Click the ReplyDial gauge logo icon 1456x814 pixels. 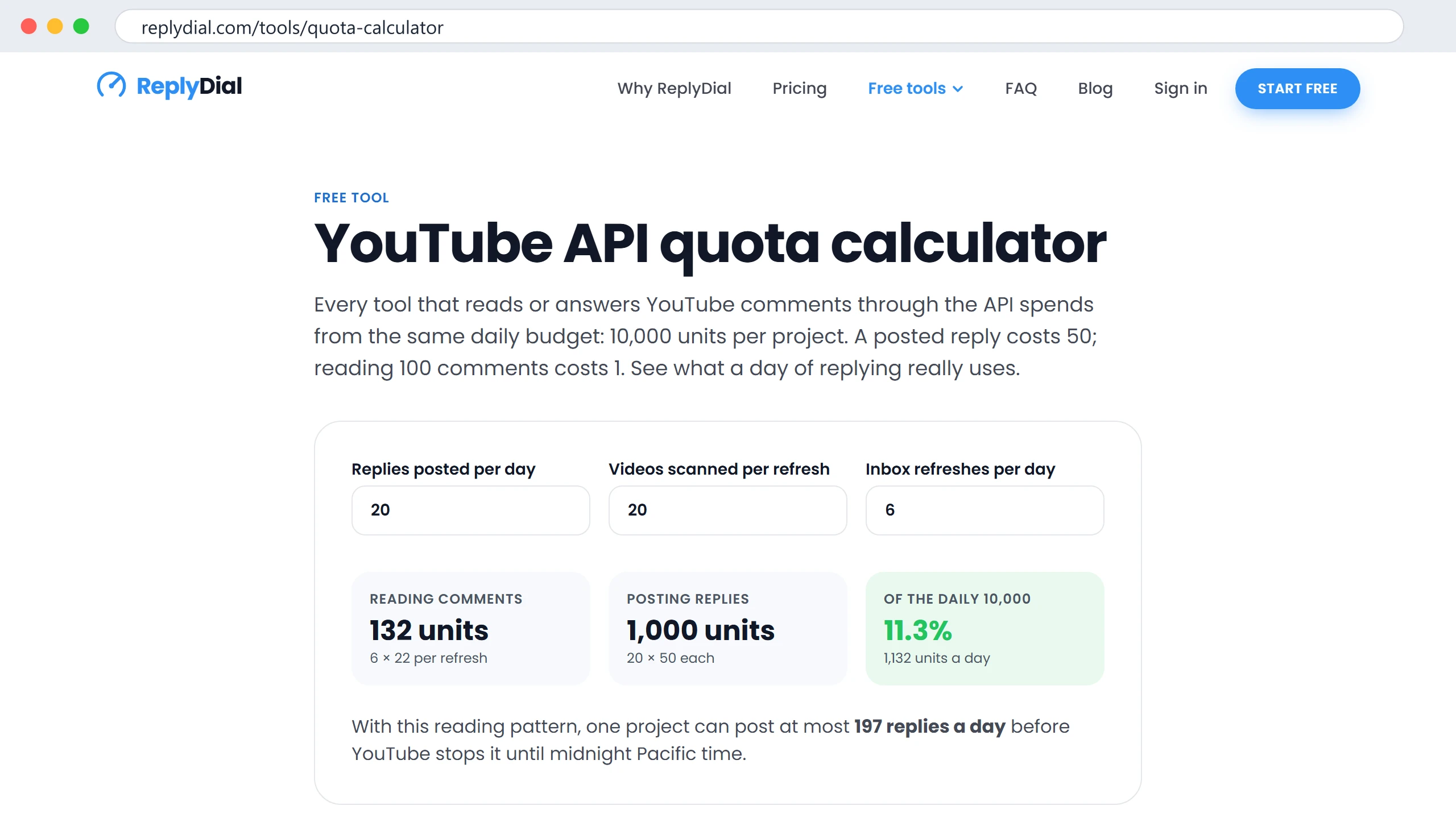coord(111,85)
